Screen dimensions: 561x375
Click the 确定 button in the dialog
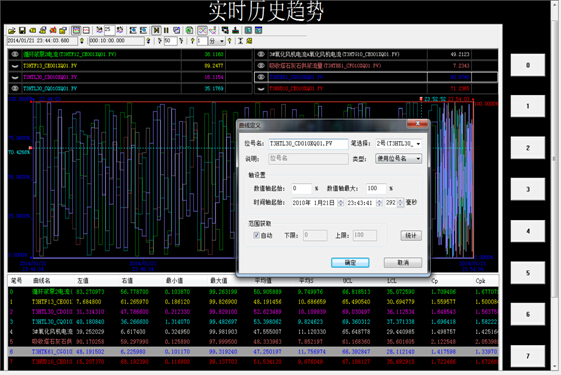click(x=350, y=263)
